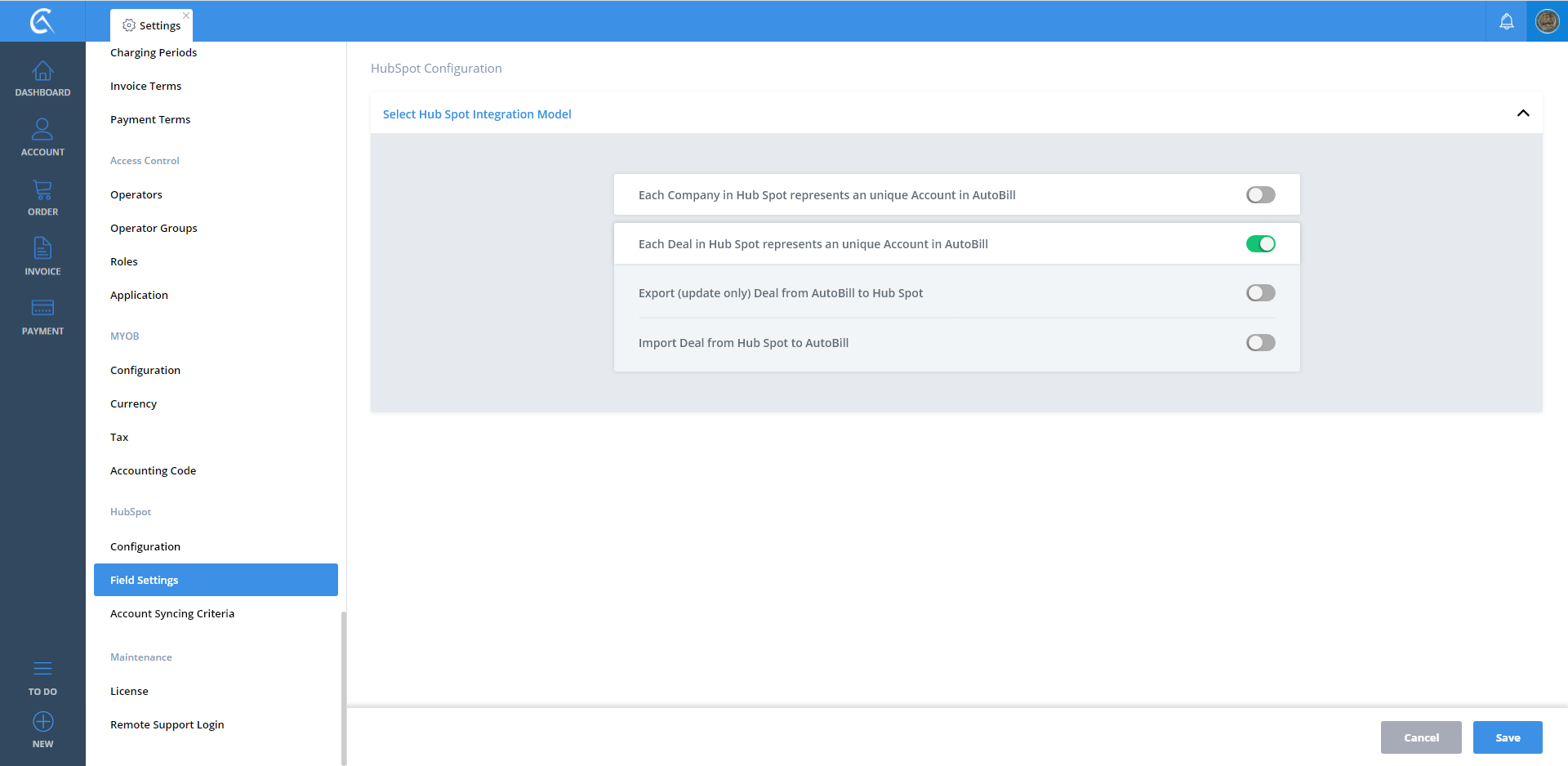Image resolution: width=1568 pixels, height=766 pixels.
Task: Open the Payment card icon
Action: click(x=42, y=308)
